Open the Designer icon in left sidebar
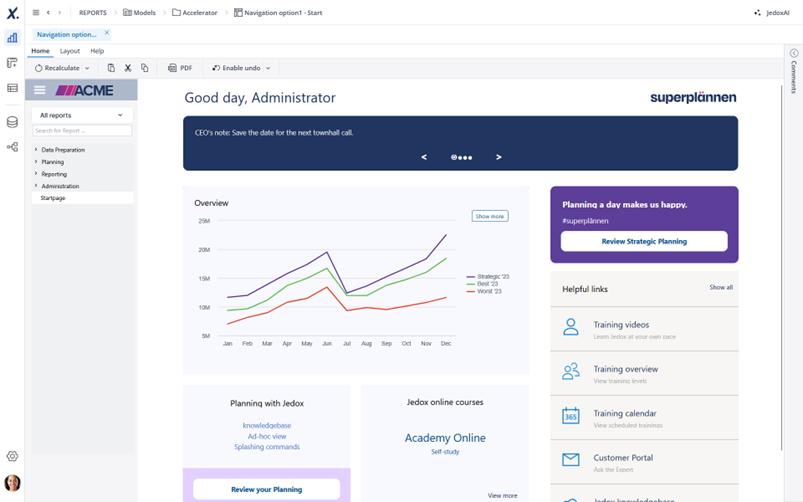The height and width of the screenshot is (502, 803). 12,63
